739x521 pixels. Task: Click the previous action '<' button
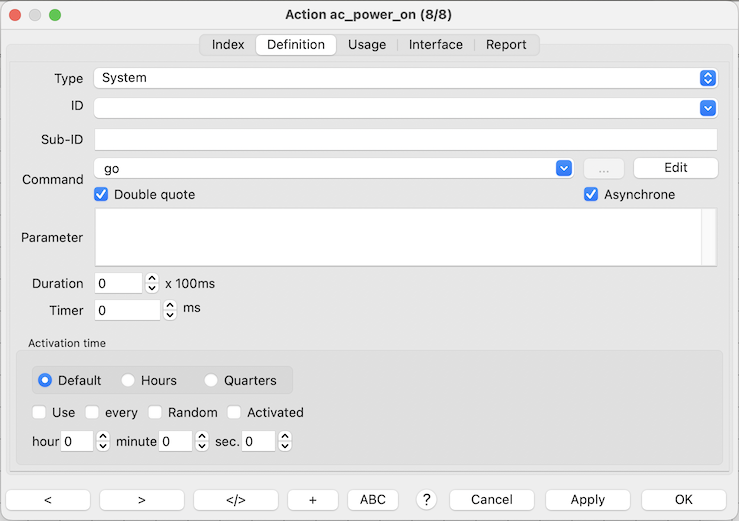click(x=47, y=500)
